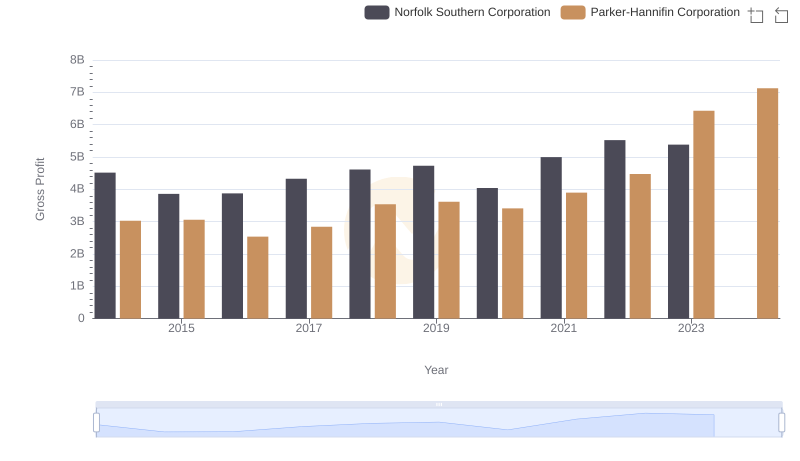Click the 1B y-axis label
This screenshot has height=461, width=800.
pyautogui.click(x=77, y=286)
